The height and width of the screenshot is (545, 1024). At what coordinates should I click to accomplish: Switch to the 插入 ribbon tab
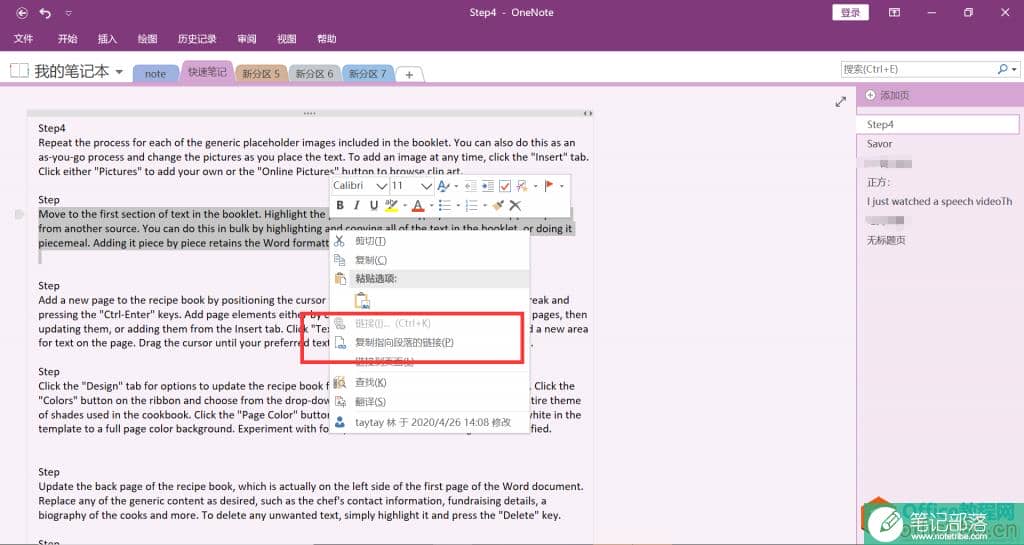pyautogui.click(x=107, y=39)
